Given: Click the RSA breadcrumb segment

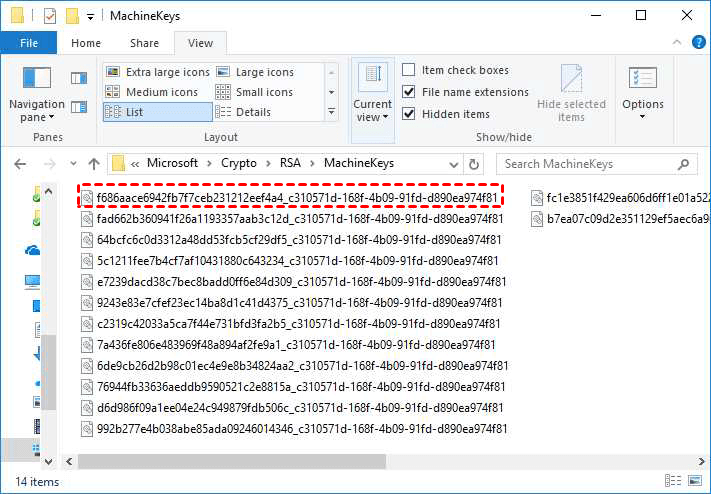Looking at the screenshot, I should click(290, 163).
